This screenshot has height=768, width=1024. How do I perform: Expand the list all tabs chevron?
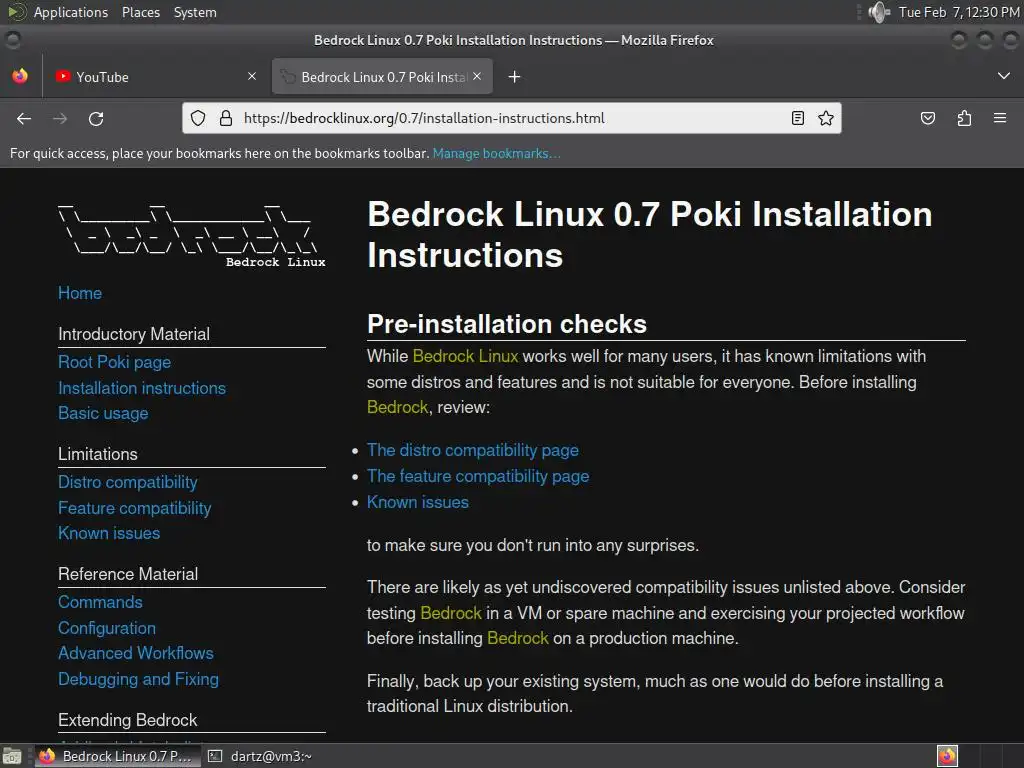1004,77
